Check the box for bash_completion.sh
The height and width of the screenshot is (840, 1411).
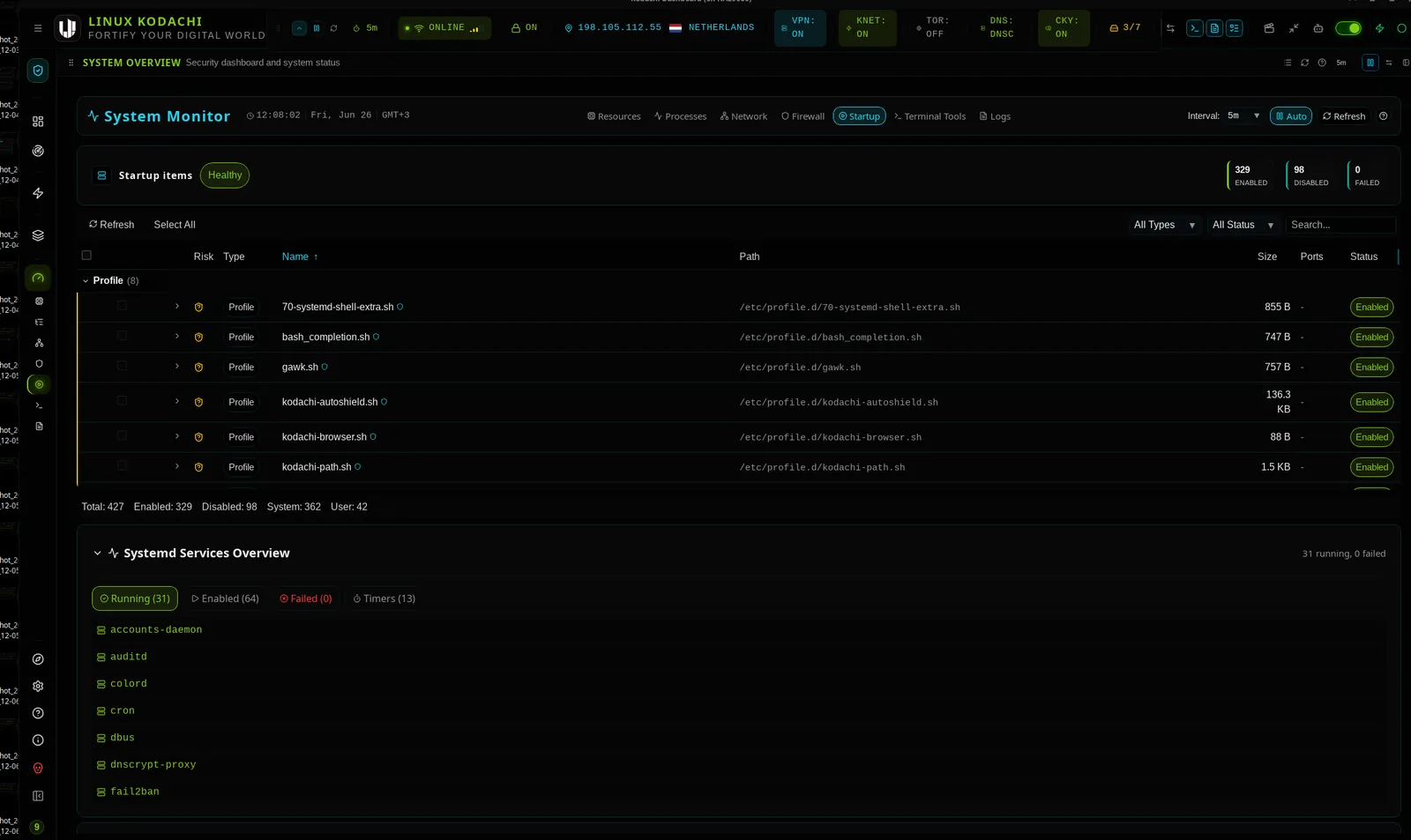pos(122,336)
